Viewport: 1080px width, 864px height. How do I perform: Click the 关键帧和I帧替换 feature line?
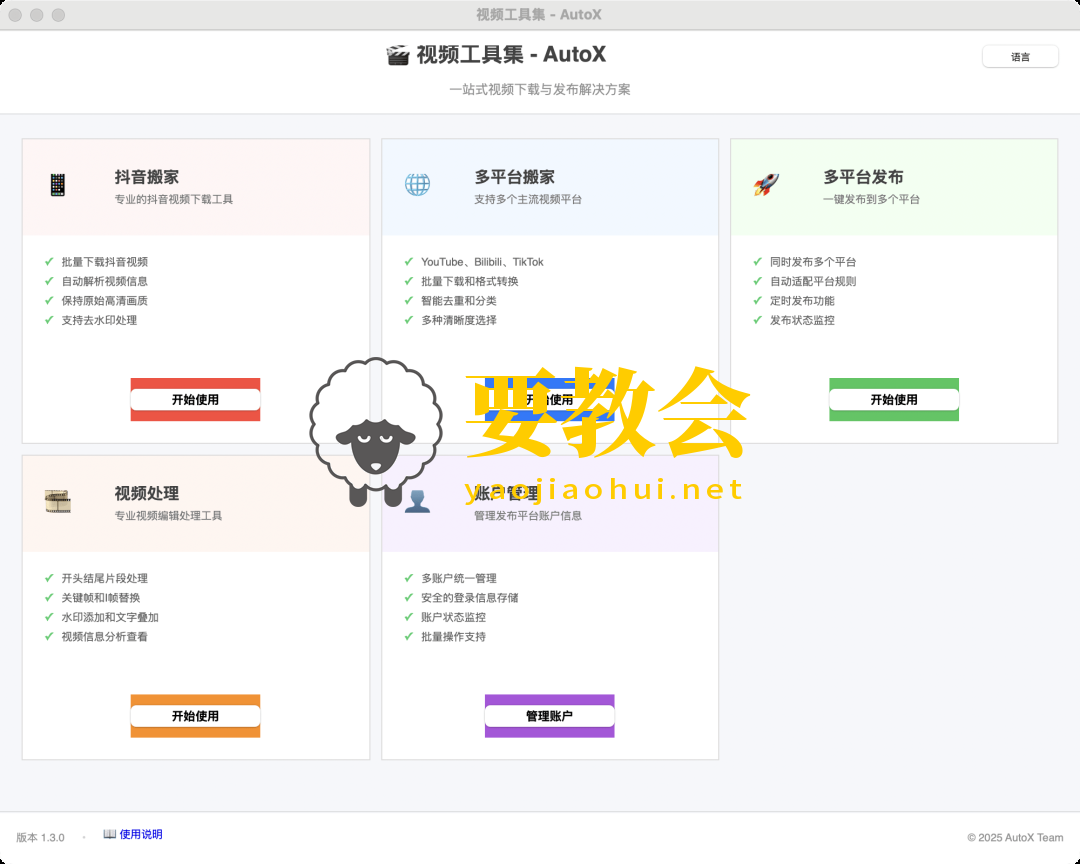coord(101,597)
